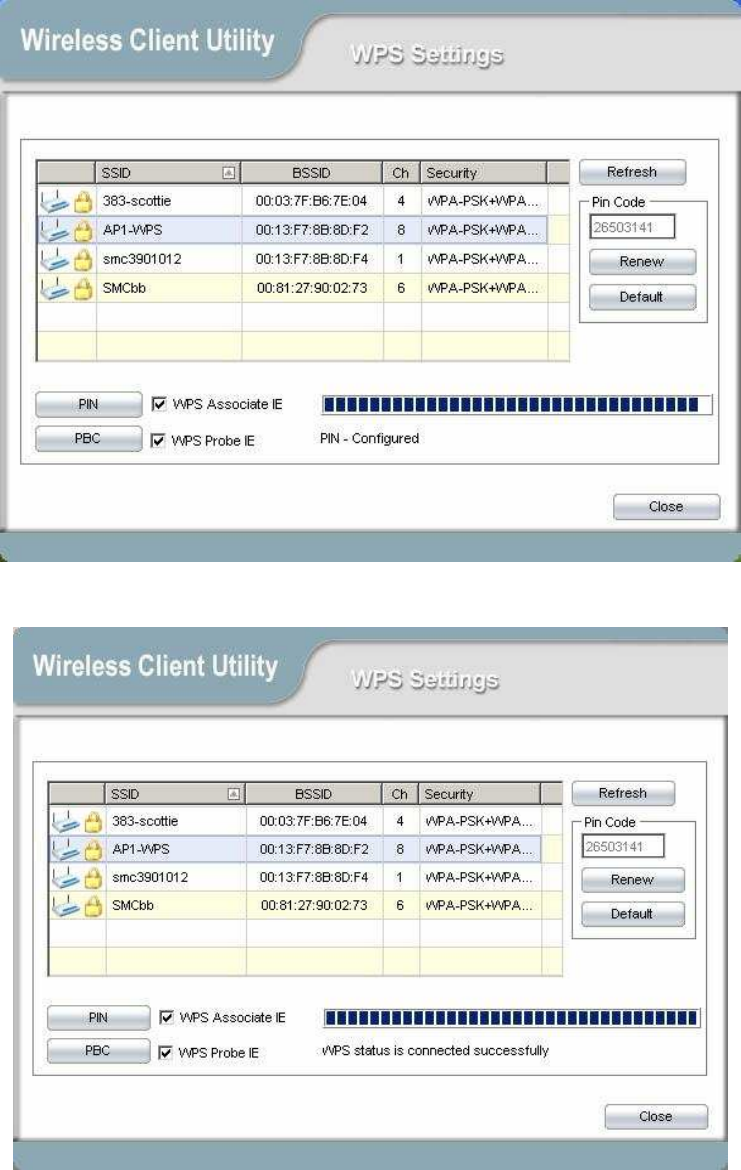Click Default in the upper PIN - Configured window
This screenshot has width=741, height=1170.
pos(642,297)
